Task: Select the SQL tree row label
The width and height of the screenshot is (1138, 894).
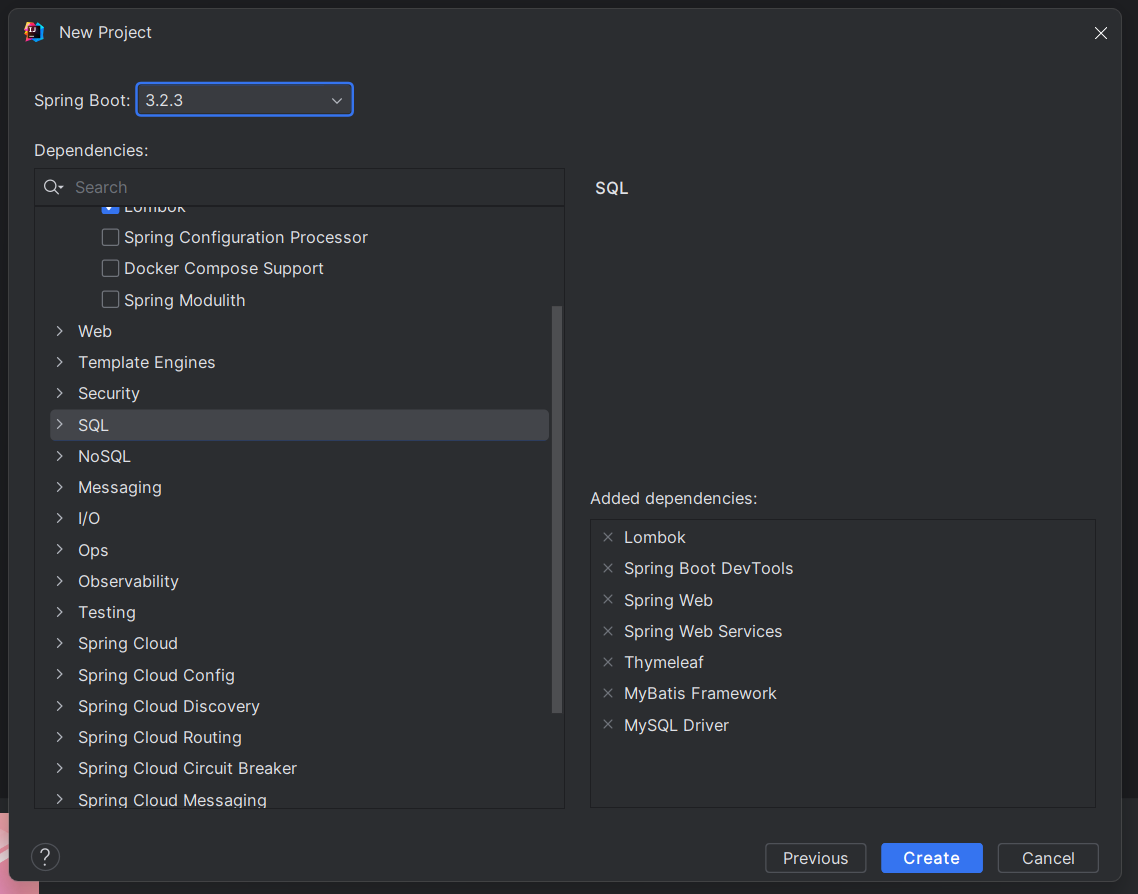Action: (93, 425)
